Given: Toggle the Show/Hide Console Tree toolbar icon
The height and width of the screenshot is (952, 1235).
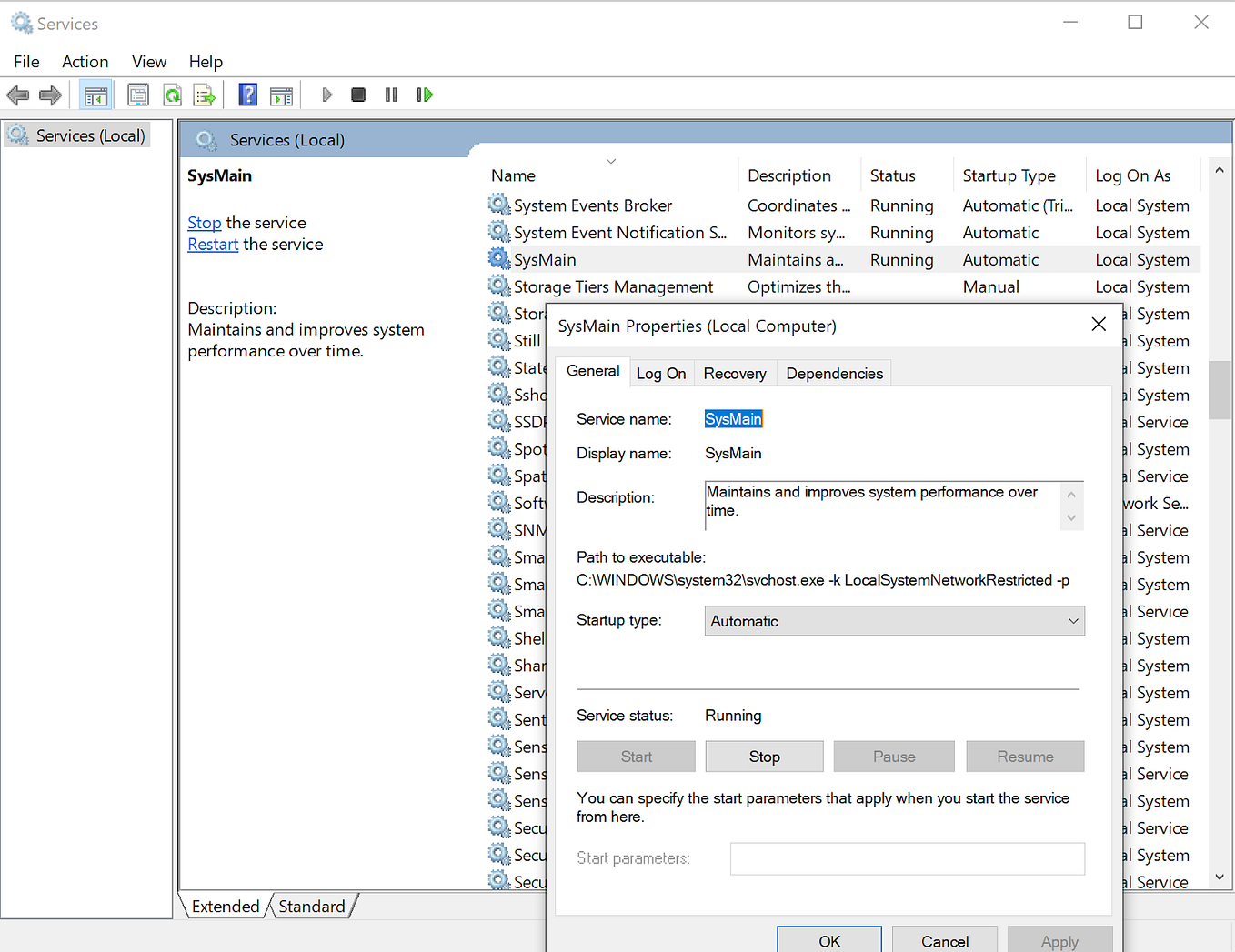Looking at the screenshot, I should [95, 94].
